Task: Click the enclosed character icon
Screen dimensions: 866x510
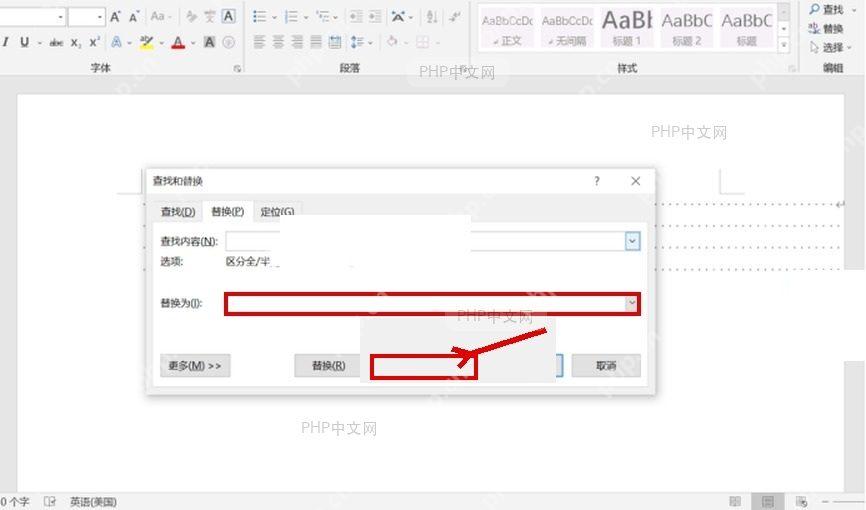Action: (x=228, y=42)
